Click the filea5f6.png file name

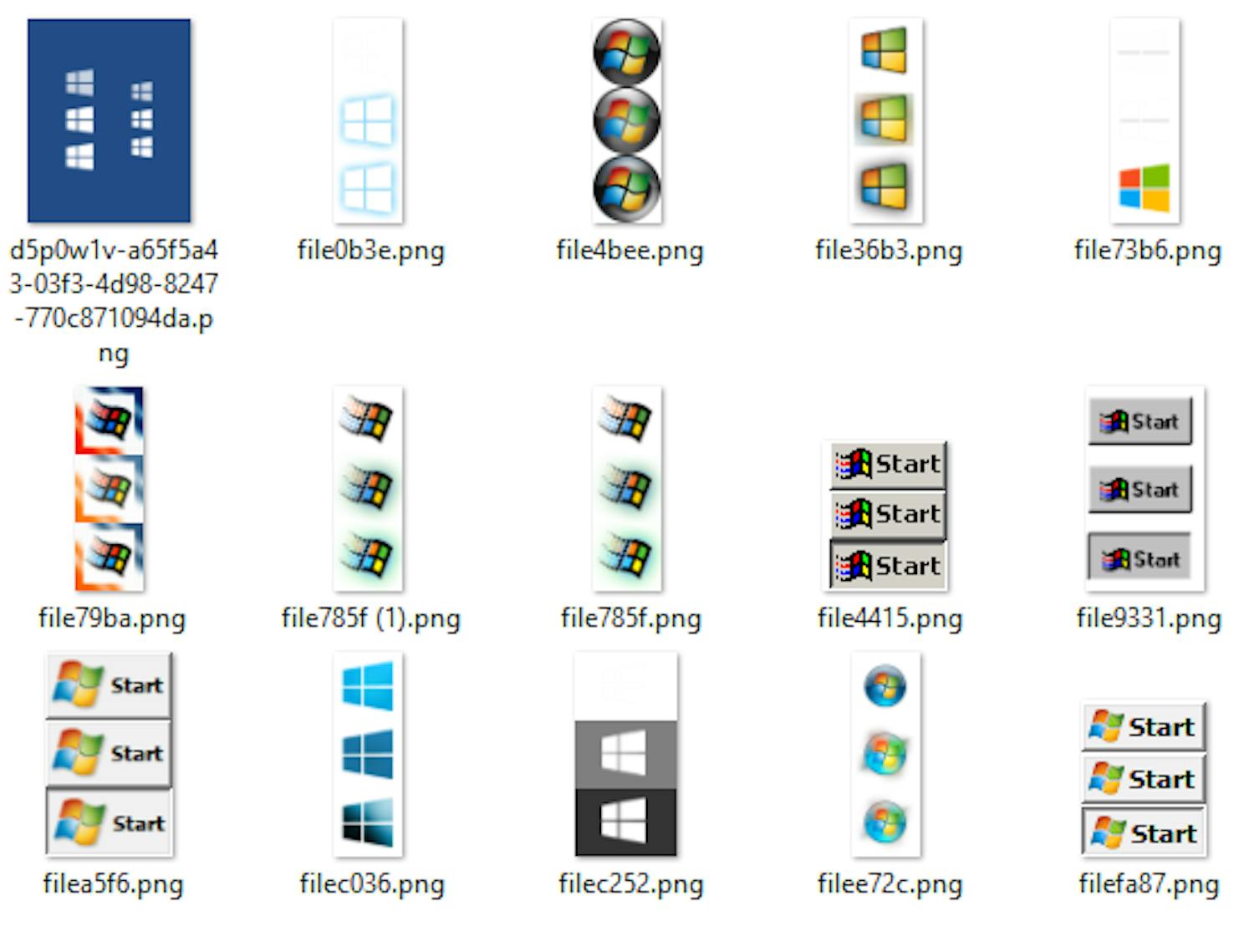113,884
